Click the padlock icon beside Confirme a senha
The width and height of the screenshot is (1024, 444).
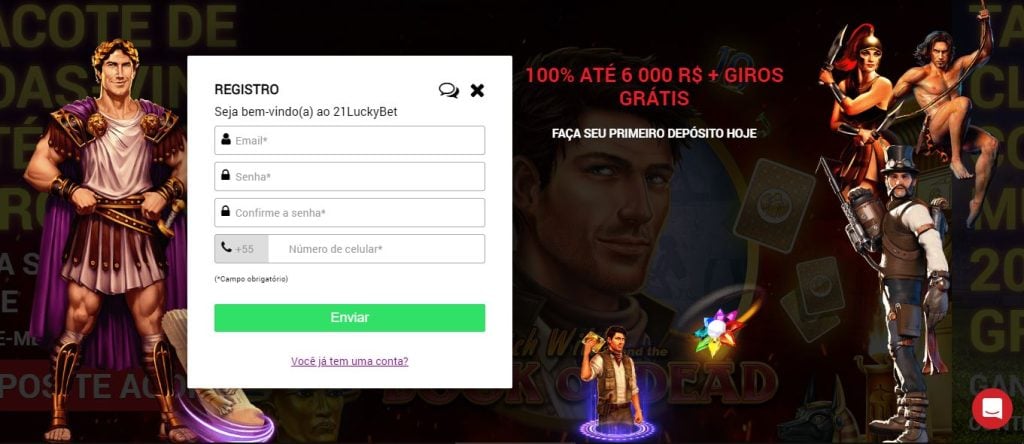(x=225, y=211)
